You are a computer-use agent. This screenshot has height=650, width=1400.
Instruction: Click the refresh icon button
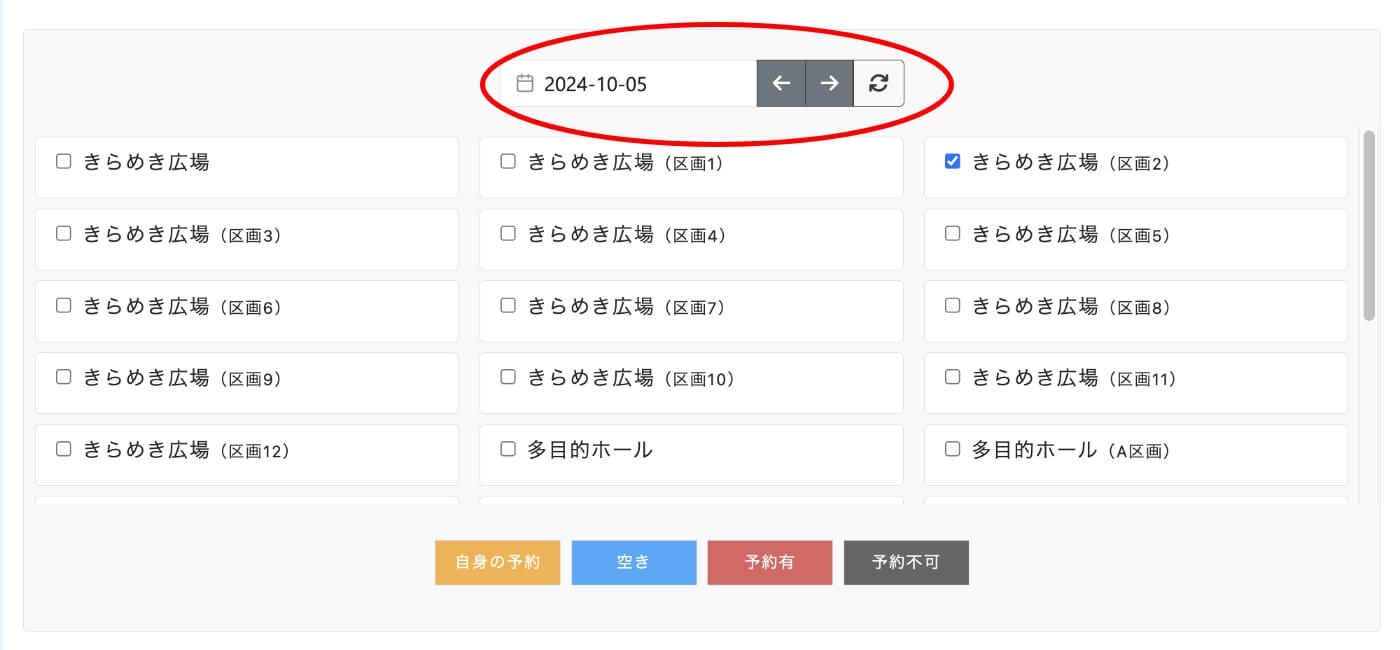(878, 84)
